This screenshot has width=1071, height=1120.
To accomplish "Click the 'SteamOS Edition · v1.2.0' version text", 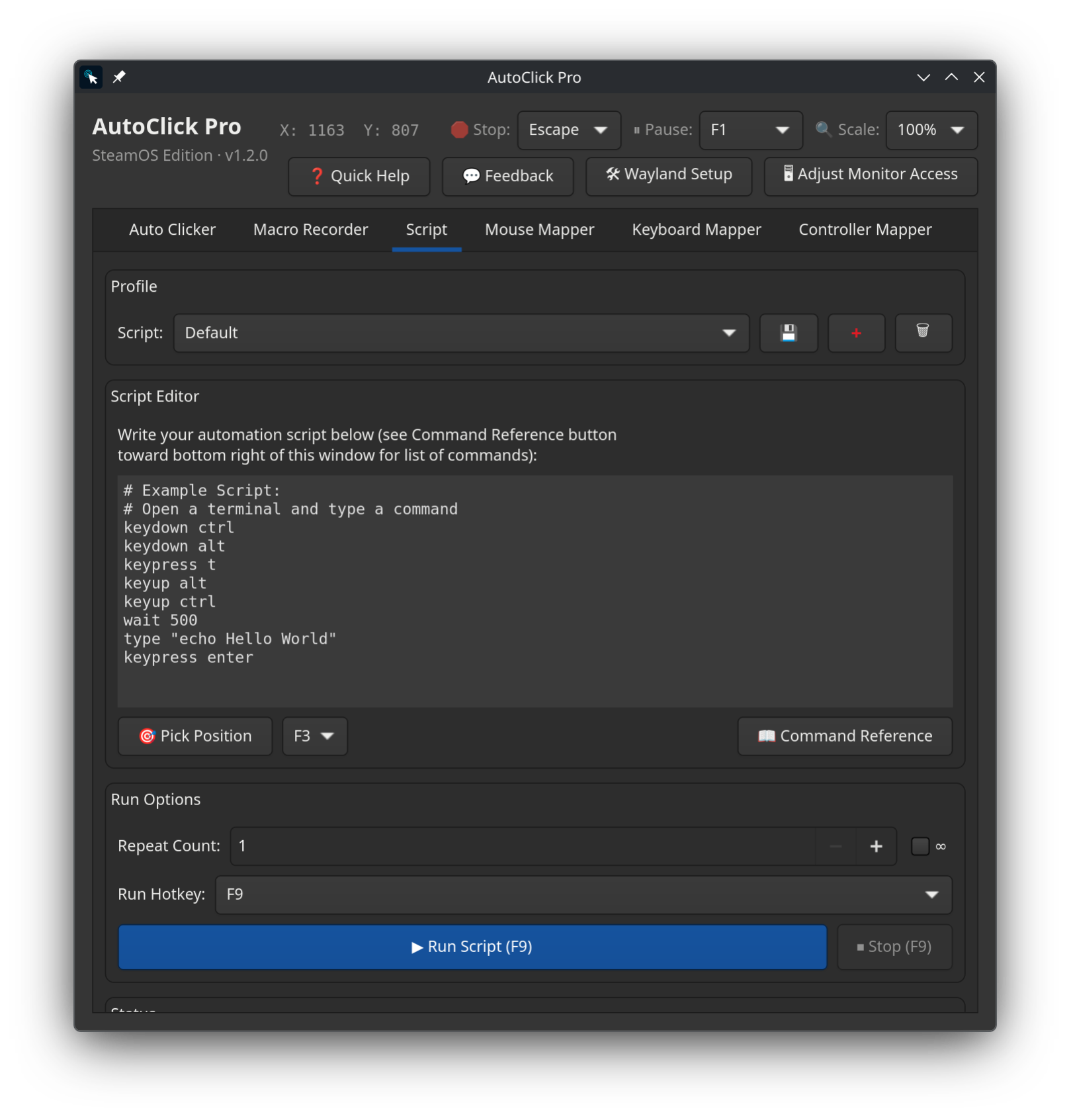I will coord(180,155).
